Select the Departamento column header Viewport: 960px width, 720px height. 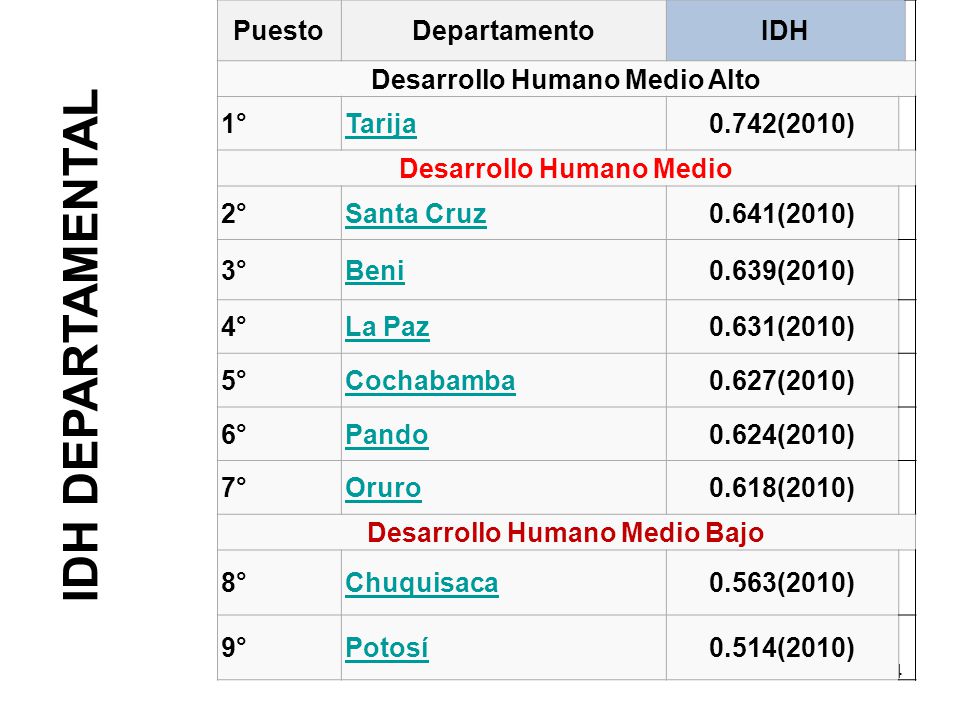[503, 31]
